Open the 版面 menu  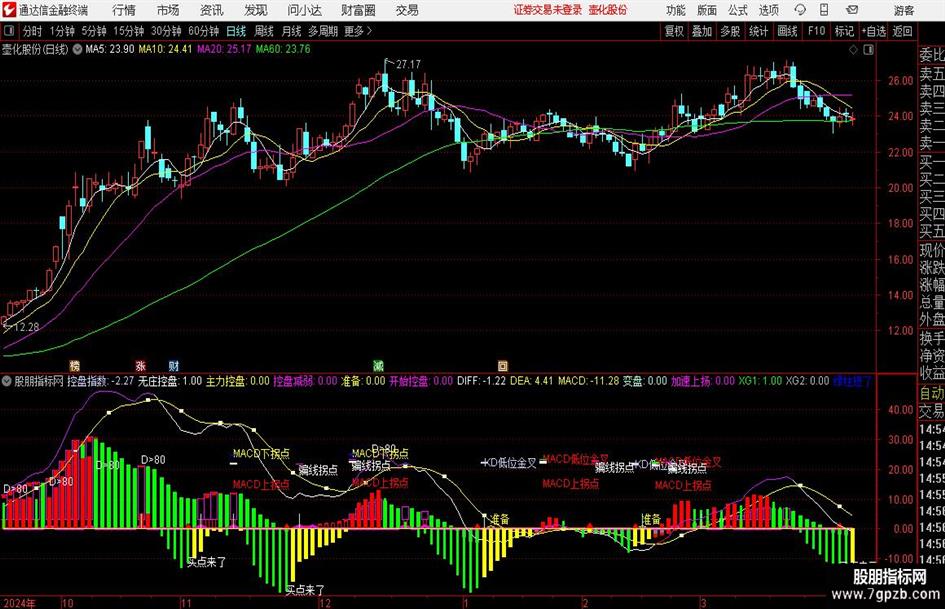[x=706, y=10]
